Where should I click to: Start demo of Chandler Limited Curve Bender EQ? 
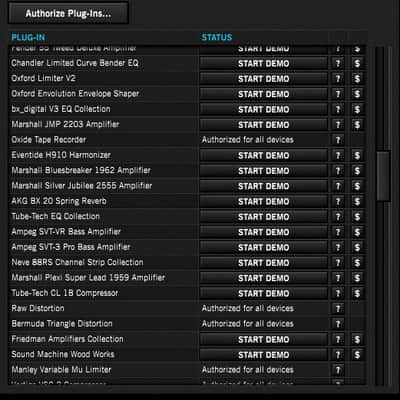click(x=264, y=63)
